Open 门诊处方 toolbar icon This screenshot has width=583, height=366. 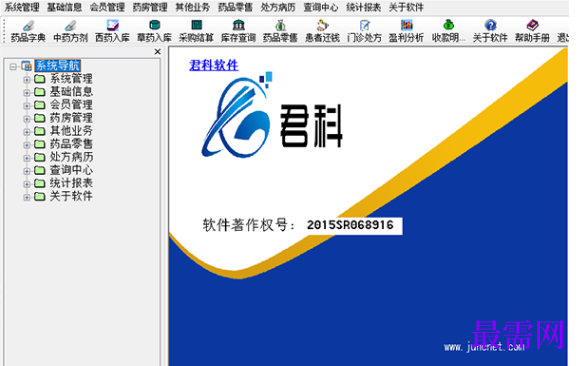click(364, 25)
